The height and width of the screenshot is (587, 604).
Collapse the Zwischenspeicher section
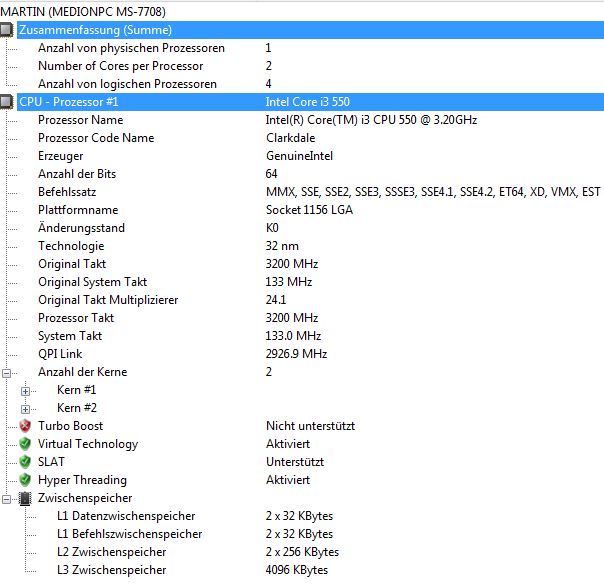tap(8, 498)
